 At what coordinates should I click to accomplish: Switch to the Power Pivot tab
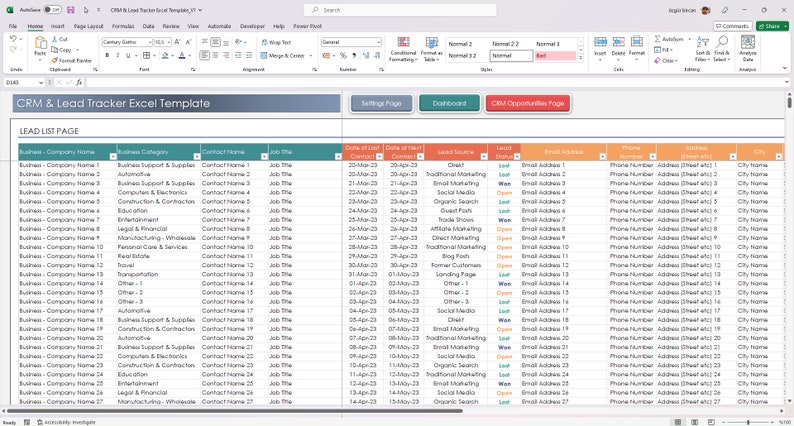[307, 26]
